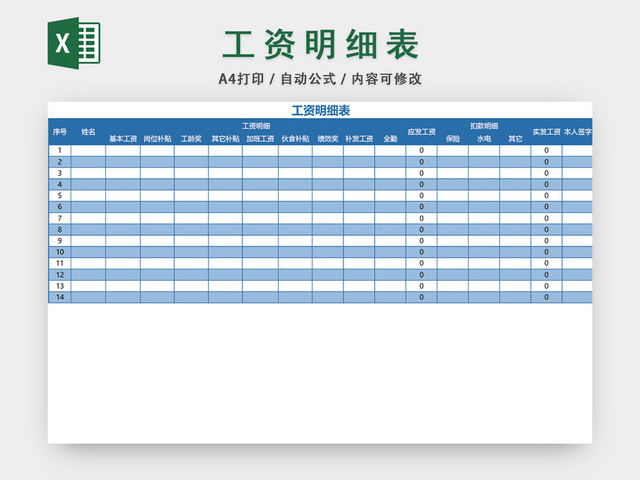
Task: Select the large 工资明细表 heading
Action: pyautogui.click(x=320, y=44)
